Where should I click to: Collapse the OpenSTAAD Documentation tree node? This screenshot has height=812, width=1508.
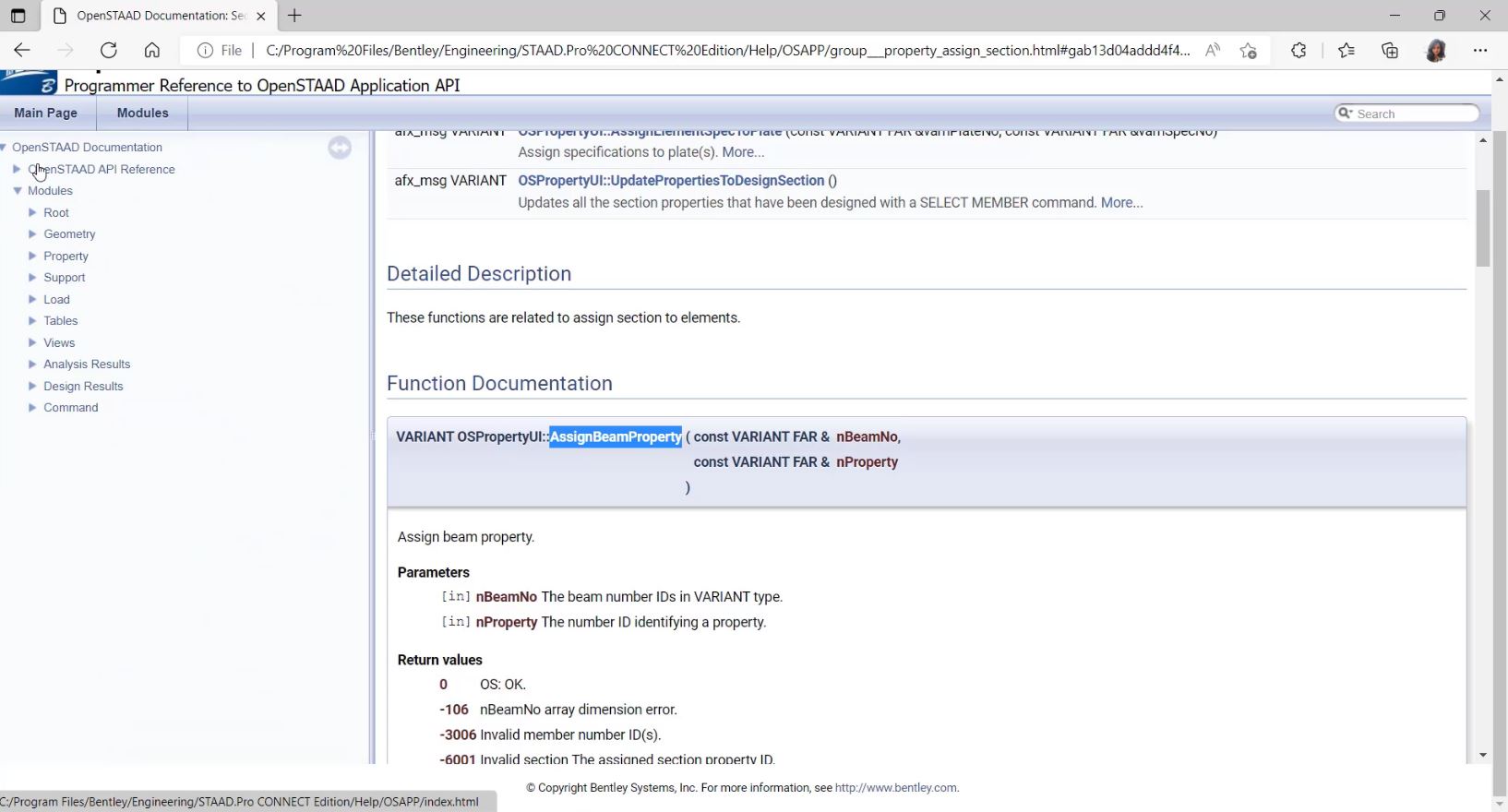tap(4, 147)
